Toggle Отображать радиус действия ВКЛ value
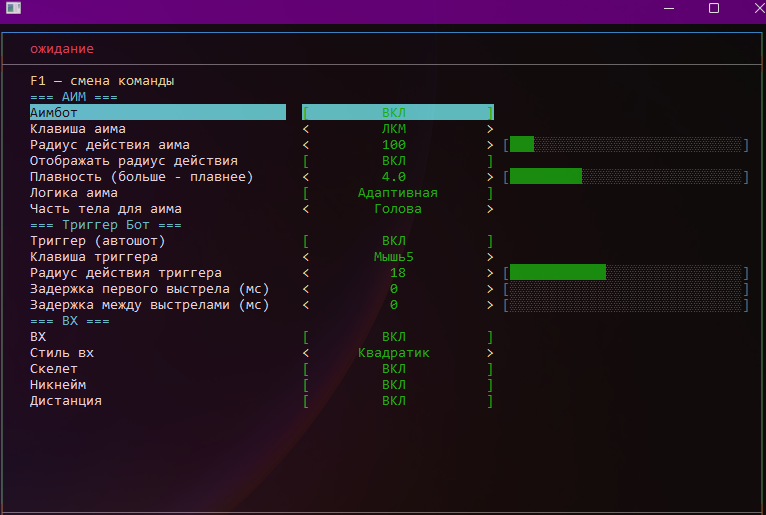Image resolution: width=766 pixels, height=515 pixels. [398, 161]
